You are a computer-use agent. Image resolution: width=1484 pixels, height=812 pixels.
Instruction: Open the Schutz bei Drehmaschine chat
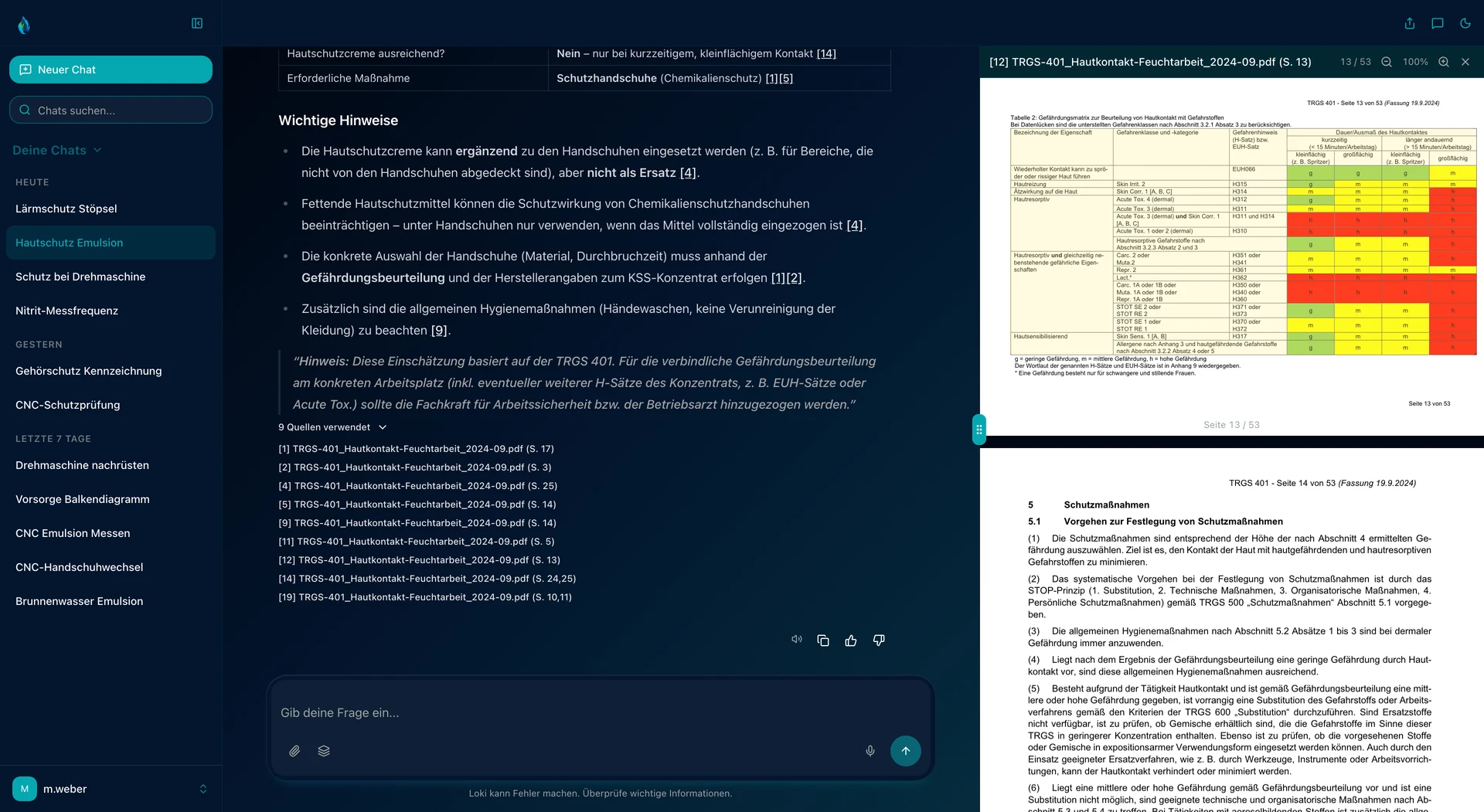coord(111,277)
